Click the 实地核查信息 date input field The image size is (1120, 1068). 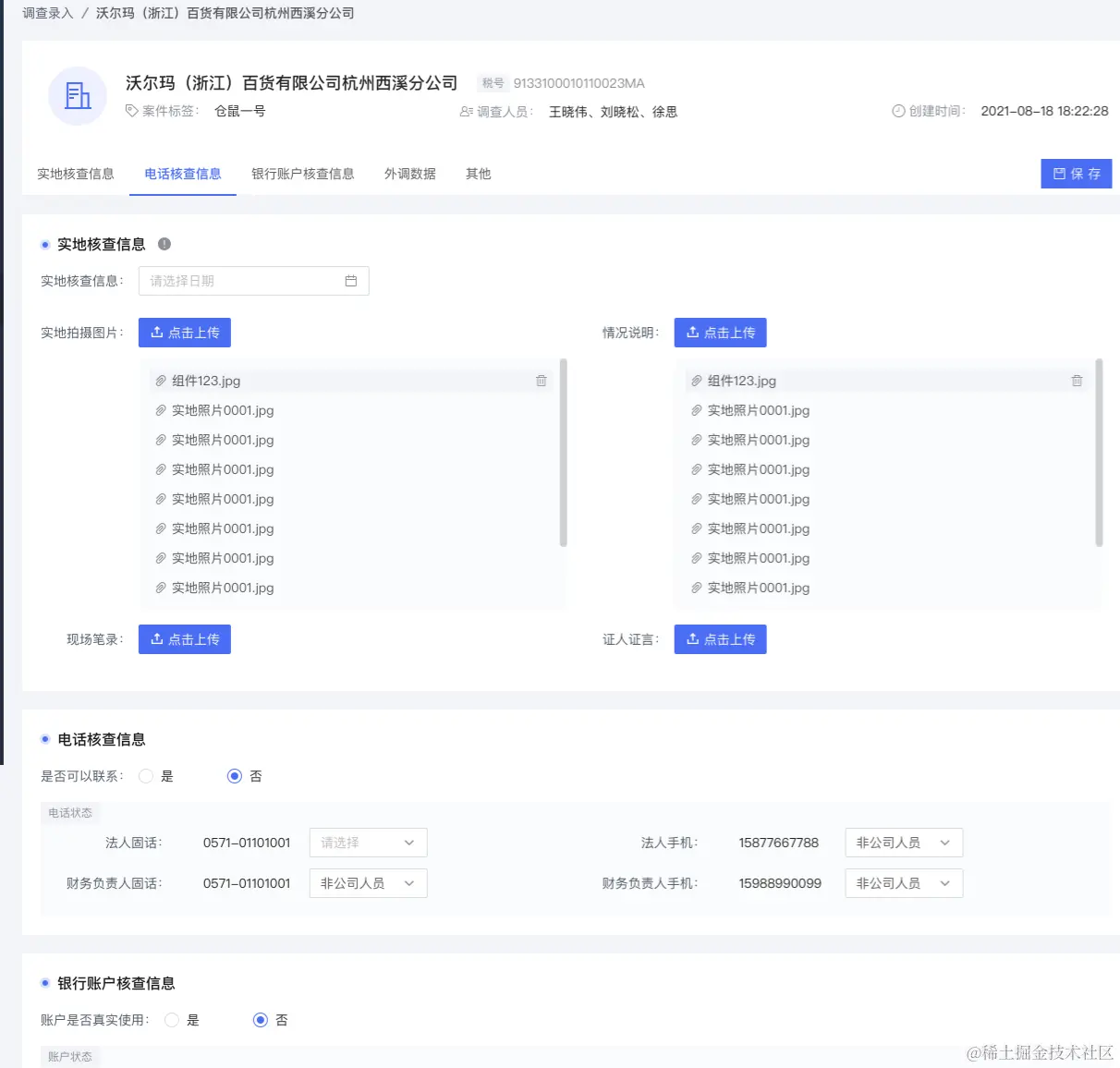pos(254,281)
